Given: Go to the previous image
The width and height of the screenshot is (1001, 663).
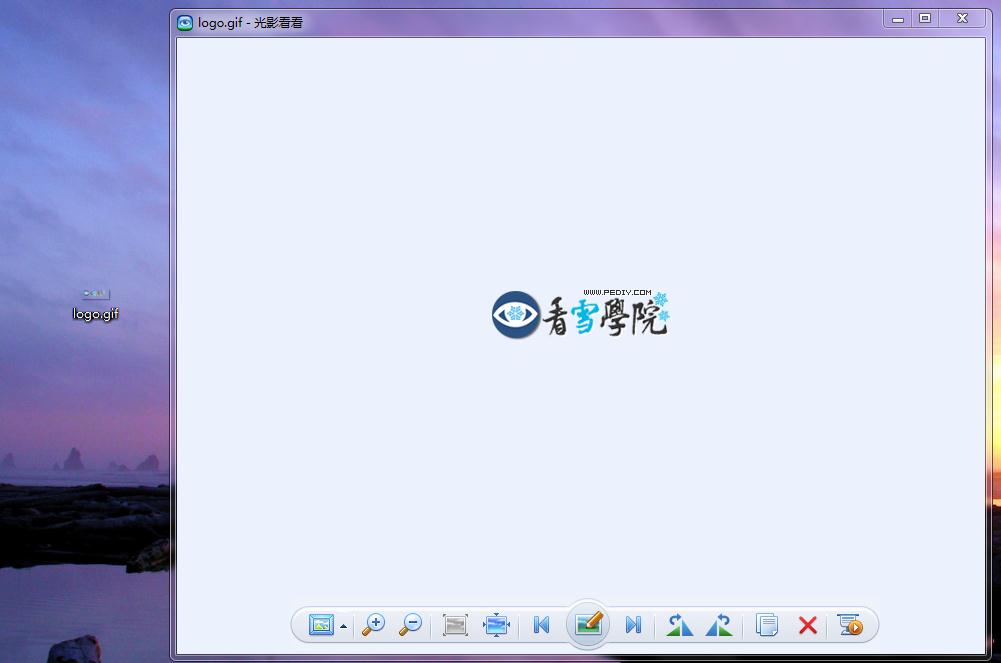Looking at the screenshot, I should pos(541,625).
